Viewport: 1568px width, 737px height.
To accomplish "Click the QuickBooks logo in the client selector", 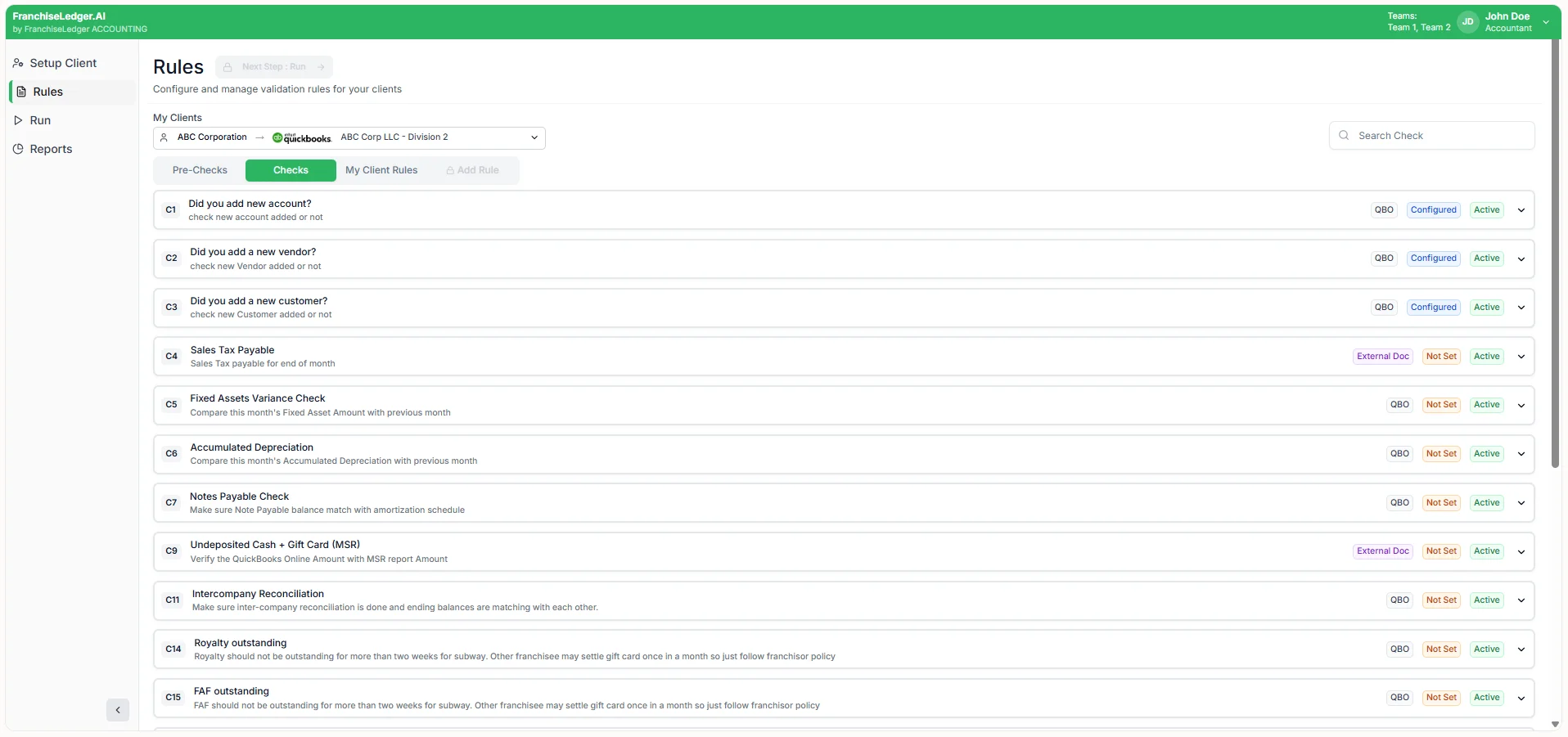I will 300,137.
